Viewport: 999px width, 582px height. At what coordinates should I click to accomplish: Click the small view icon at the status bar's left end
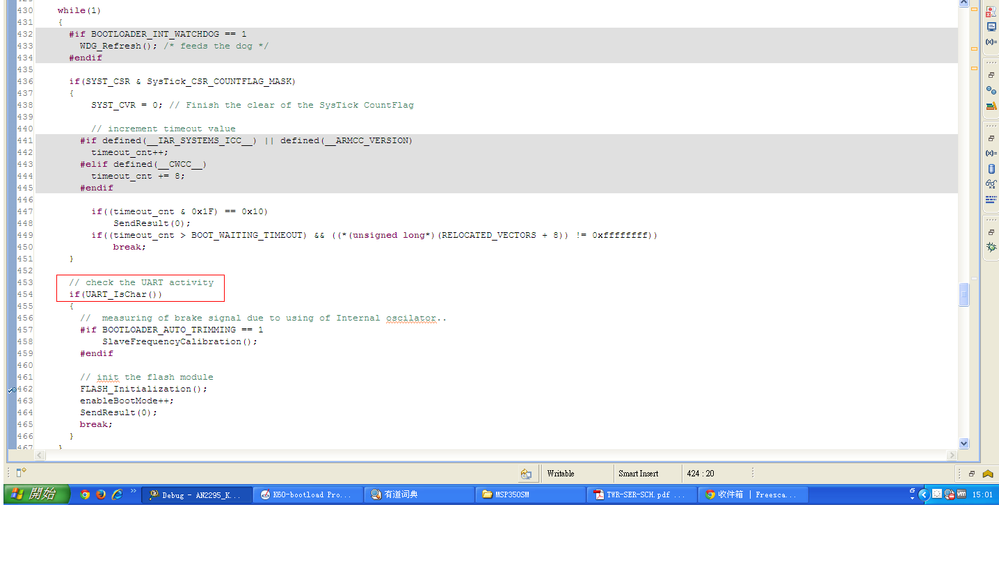(x=20, y=473)
